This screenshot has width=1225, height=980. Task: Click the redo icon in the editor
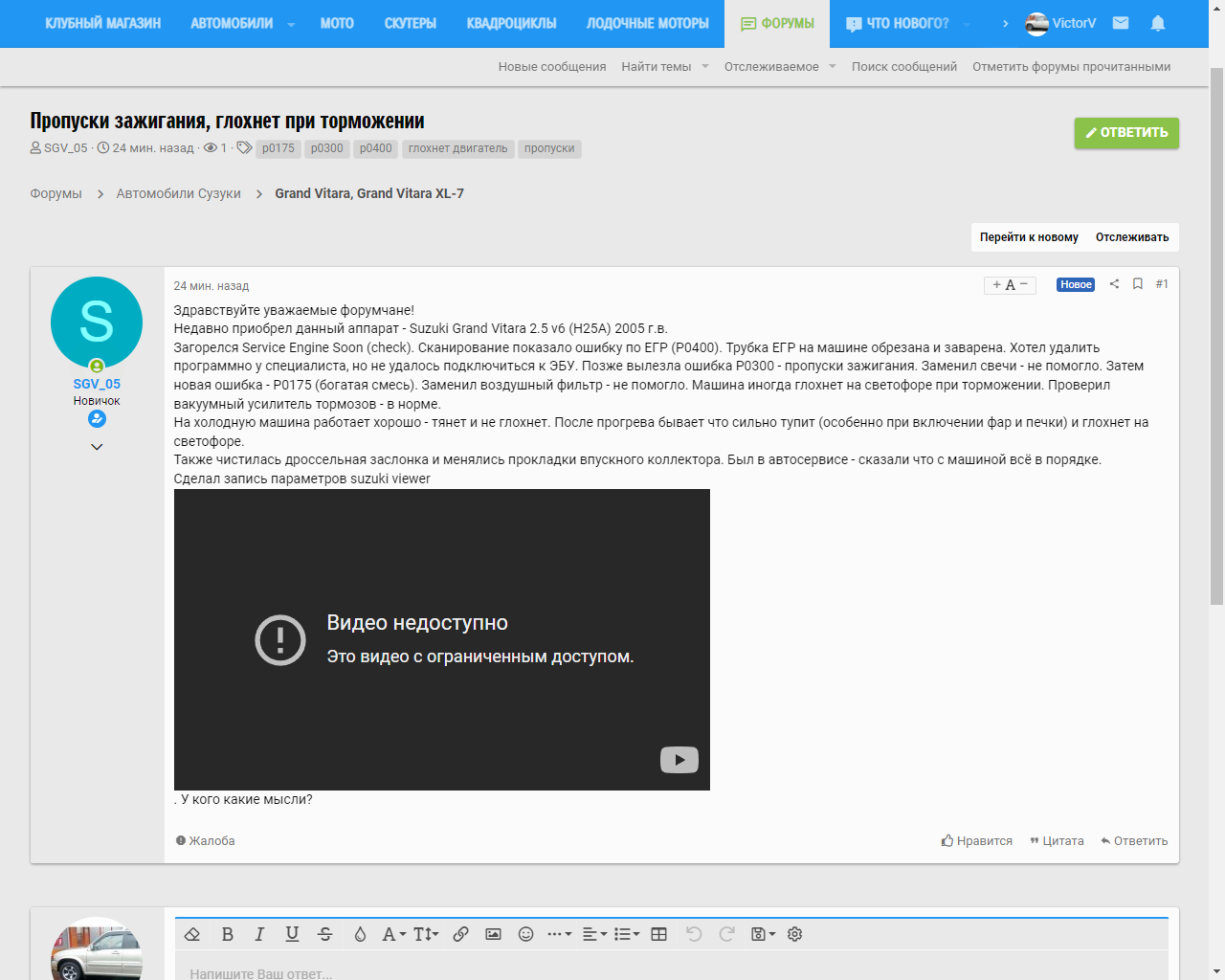[x=727, y=934]
